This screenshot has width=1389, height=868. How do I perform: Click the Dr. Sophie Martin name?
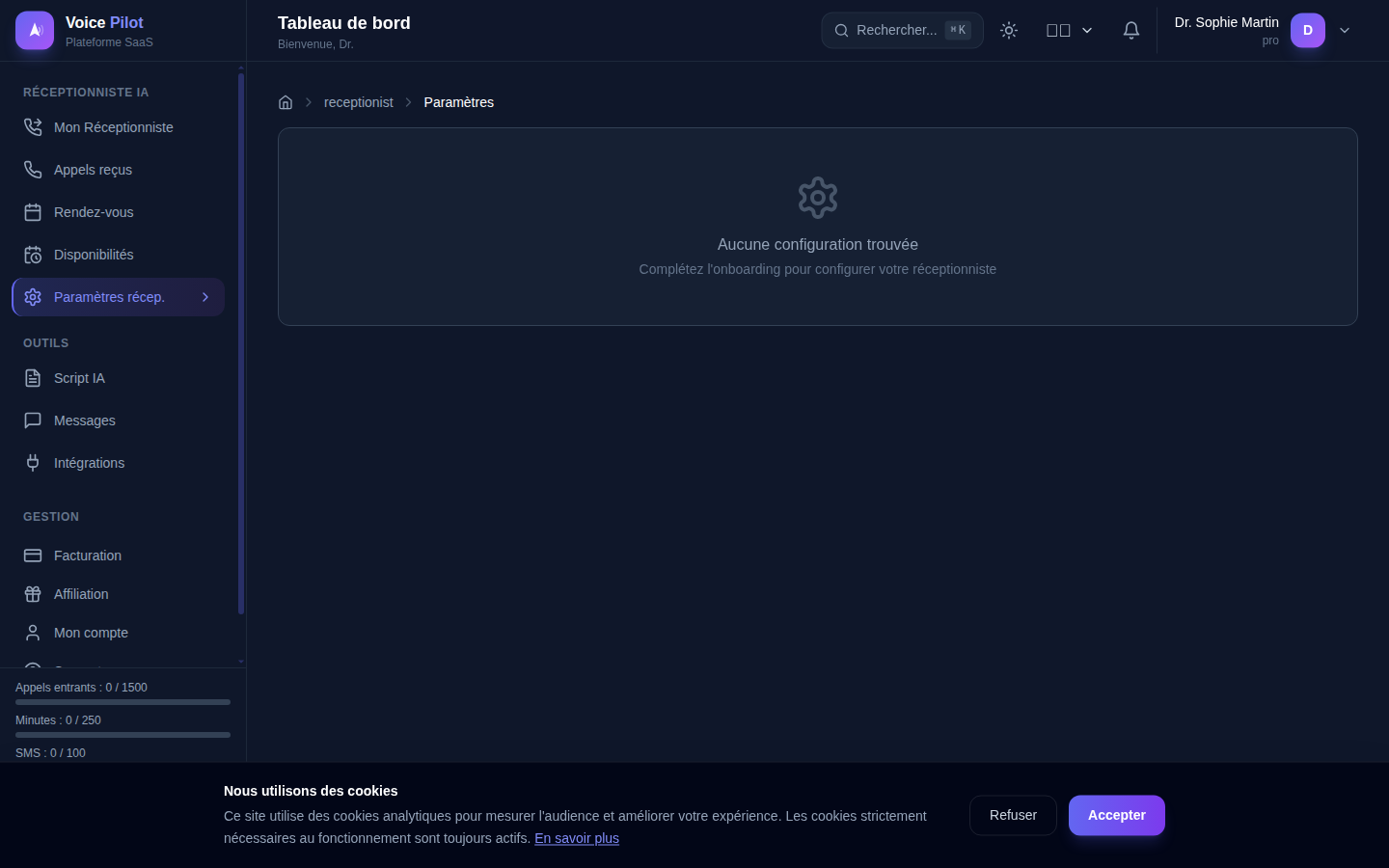click(1226, 22)
